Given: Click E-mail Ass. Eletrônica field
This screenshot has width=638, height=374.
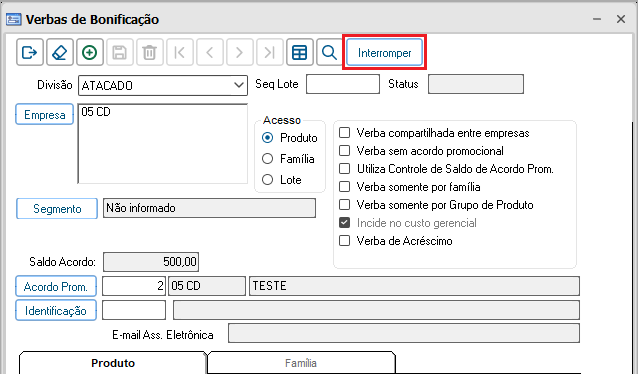Looking at the screenshot, I should click(x=404, y=333).
